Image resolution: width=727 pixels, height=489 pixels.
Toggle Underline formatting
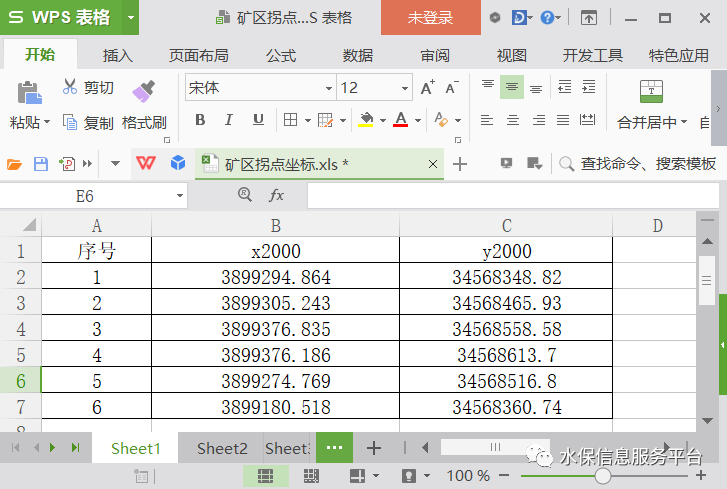click(x=258, y=120)
